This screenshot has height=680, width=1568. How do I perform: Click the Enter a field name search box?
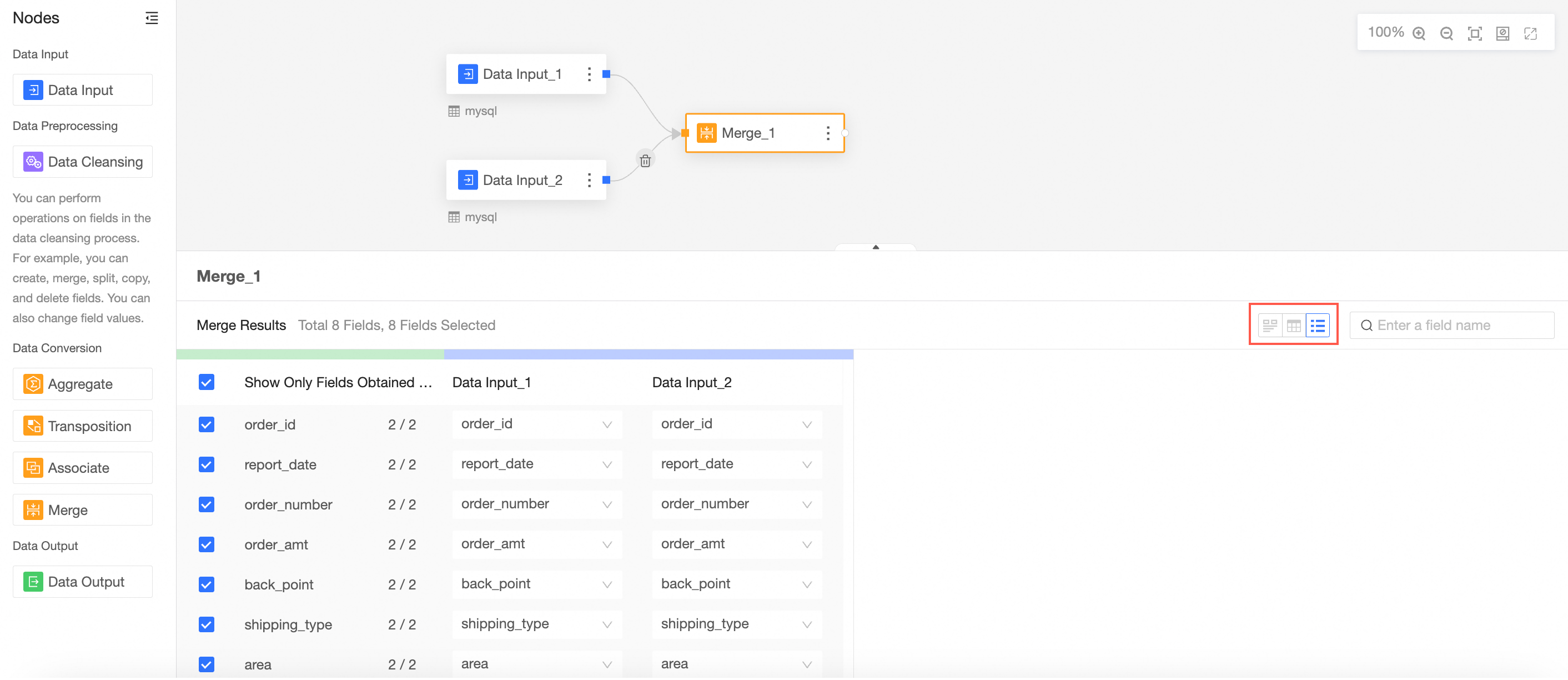[1458, 325]
